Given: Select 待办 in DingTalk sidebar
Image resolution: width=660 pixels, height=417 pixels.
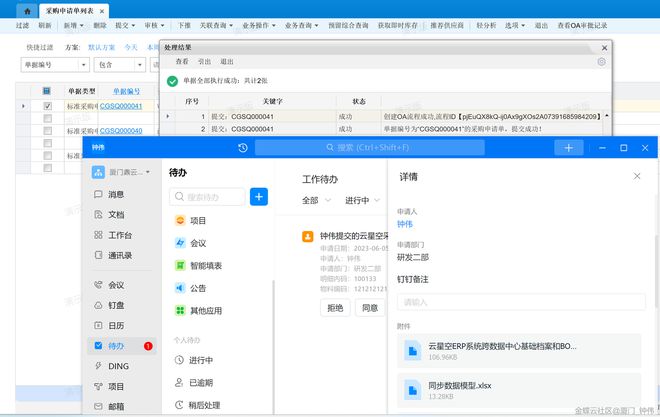Looking at the screenshot, I should click(x=122, y=346).
